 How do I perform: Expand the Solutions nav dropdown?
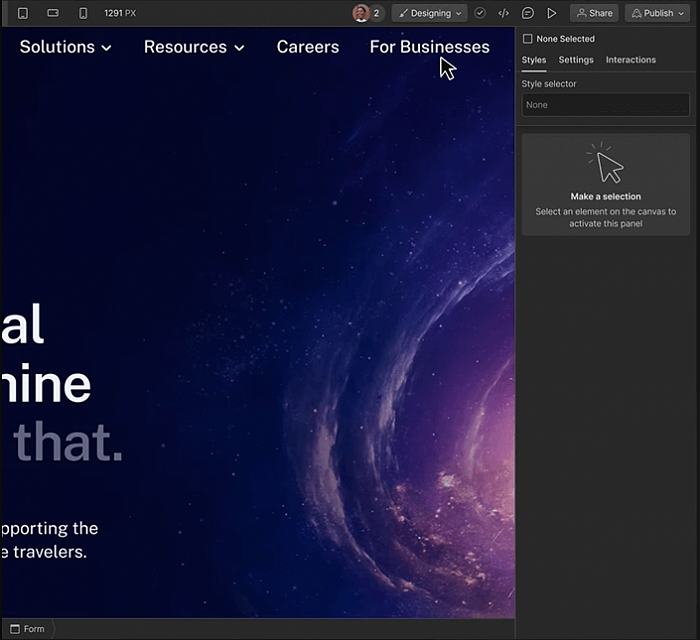tap(65, 47)
